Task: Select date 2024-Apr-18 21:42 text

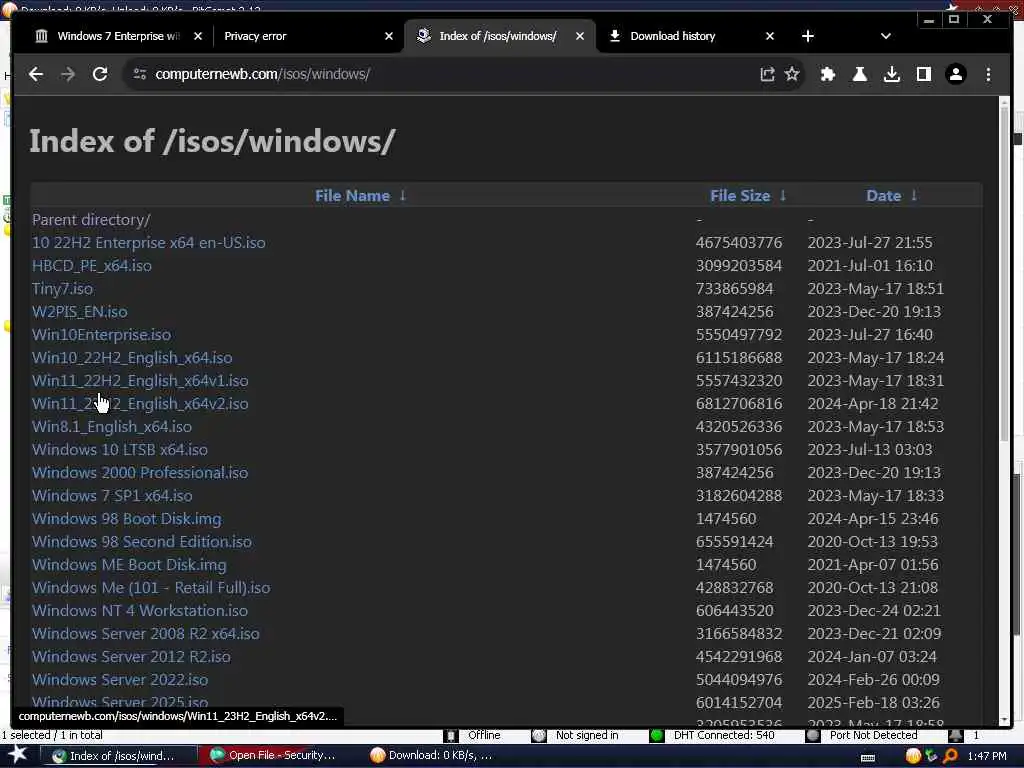Action: tap(872, 404)
